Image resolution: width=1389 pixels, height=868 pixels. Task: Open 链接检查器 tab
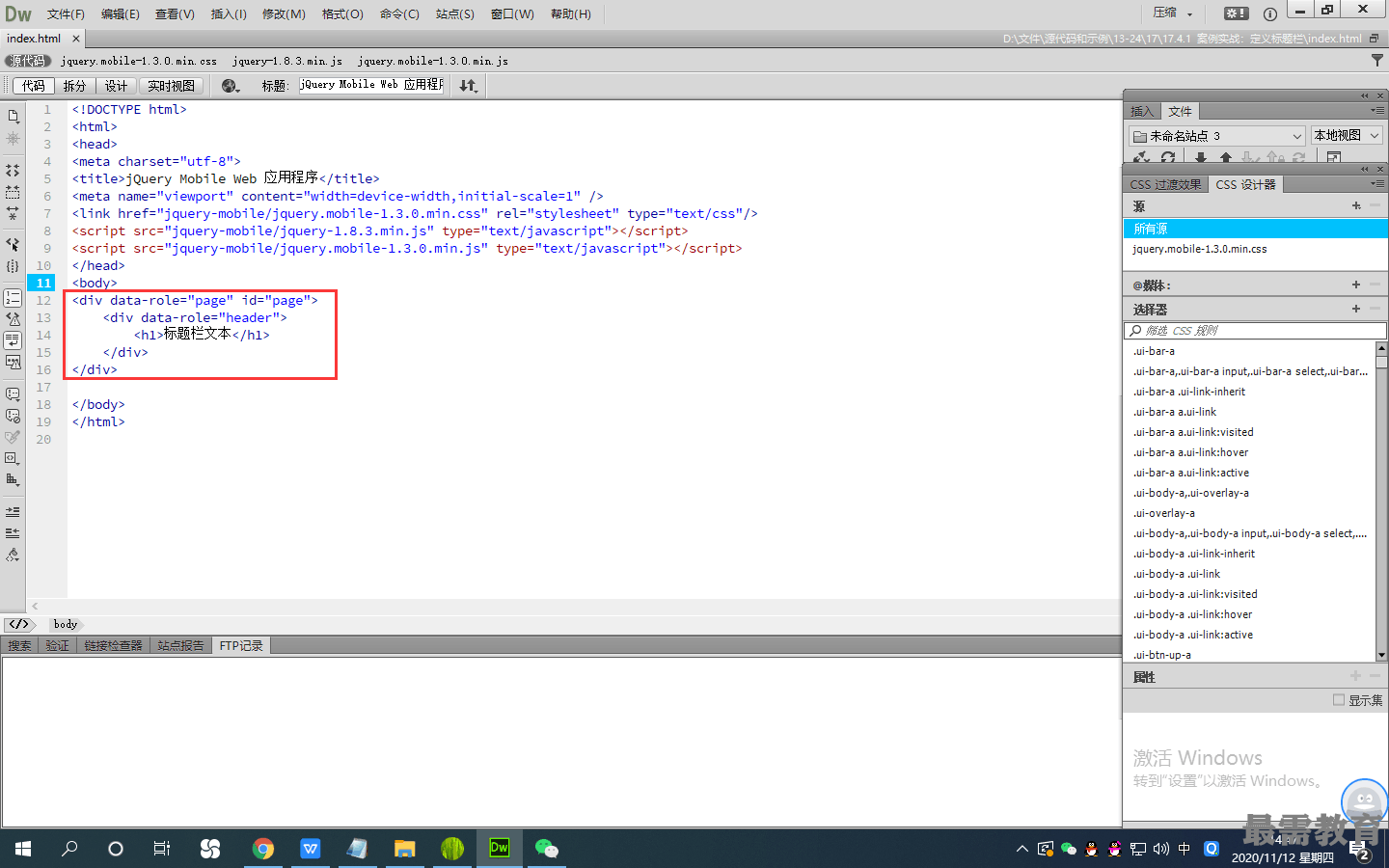tap(113, 645)
